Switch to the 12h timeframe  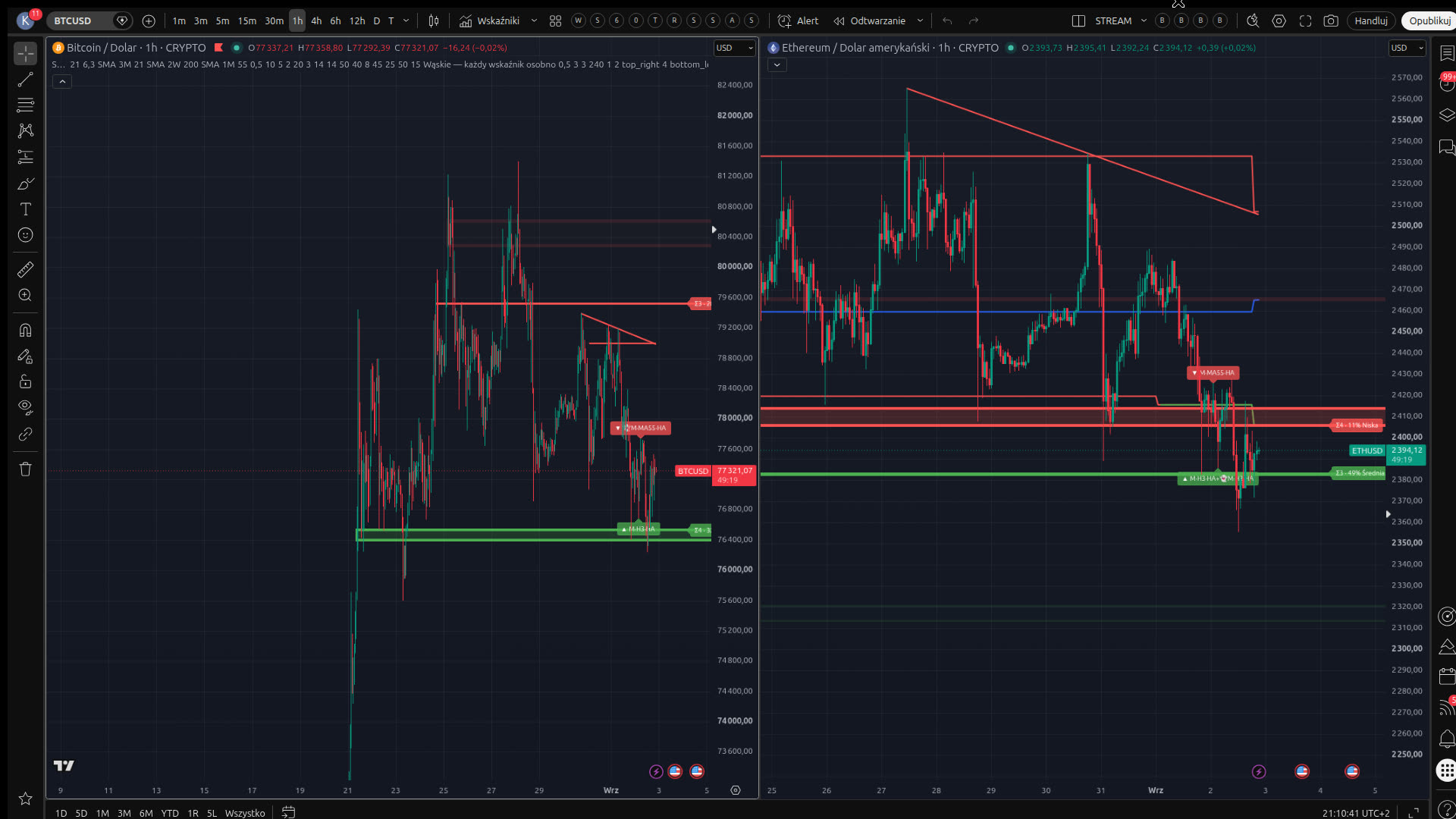point(357,21)
